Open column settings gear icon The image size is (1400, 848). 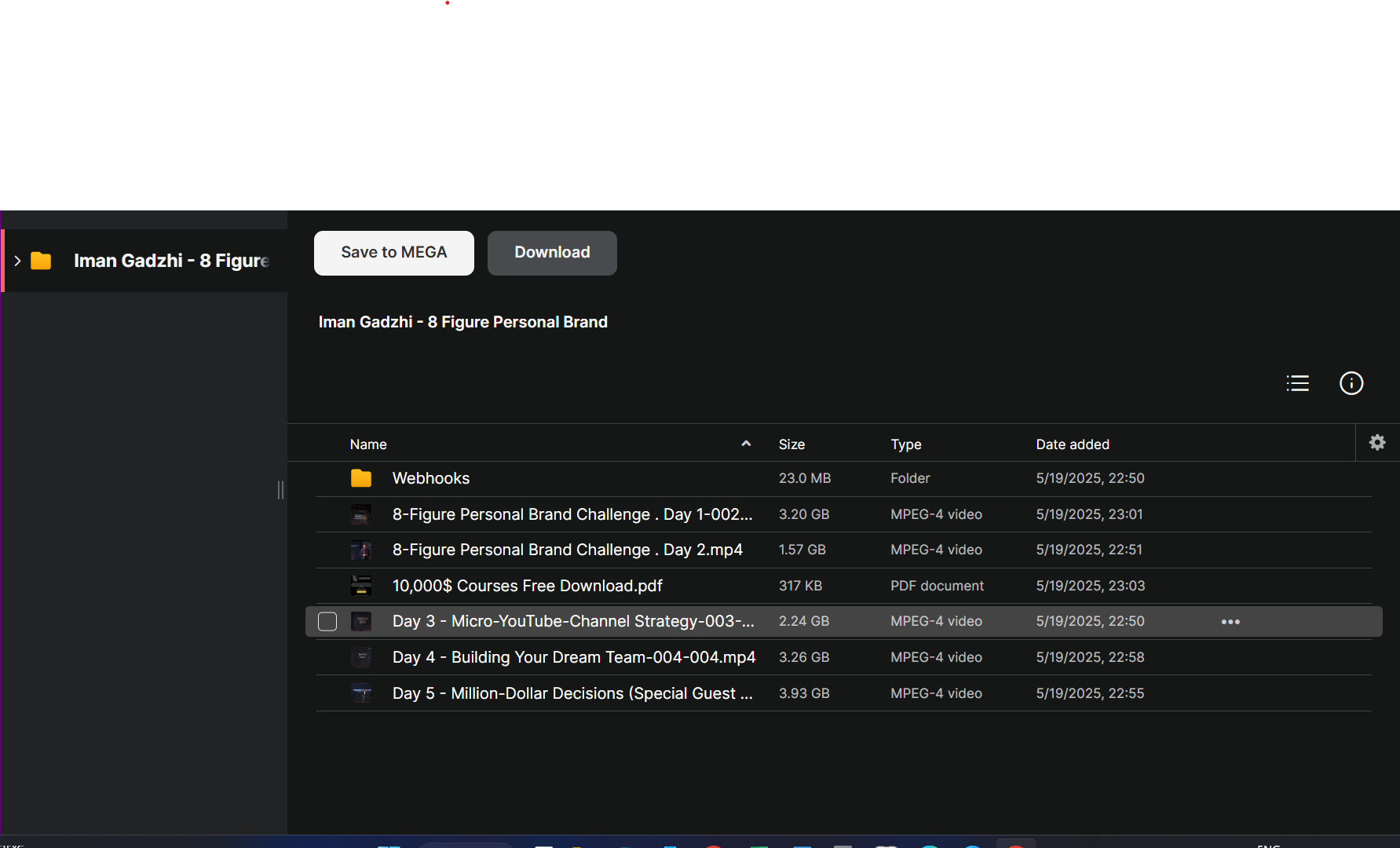tap(1377, 443)
